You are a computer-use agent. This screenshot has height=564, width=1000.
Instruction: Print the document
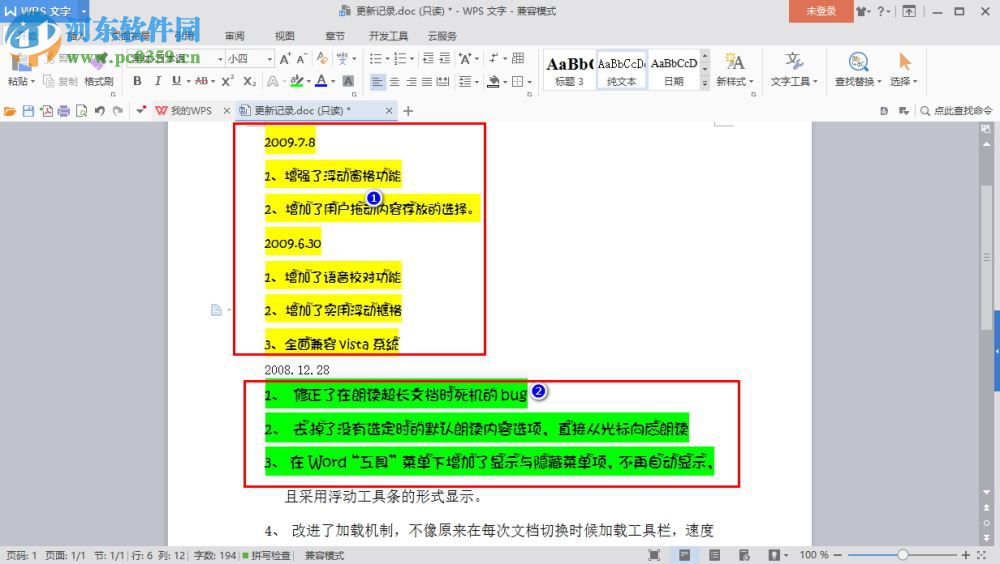(63, 111)
